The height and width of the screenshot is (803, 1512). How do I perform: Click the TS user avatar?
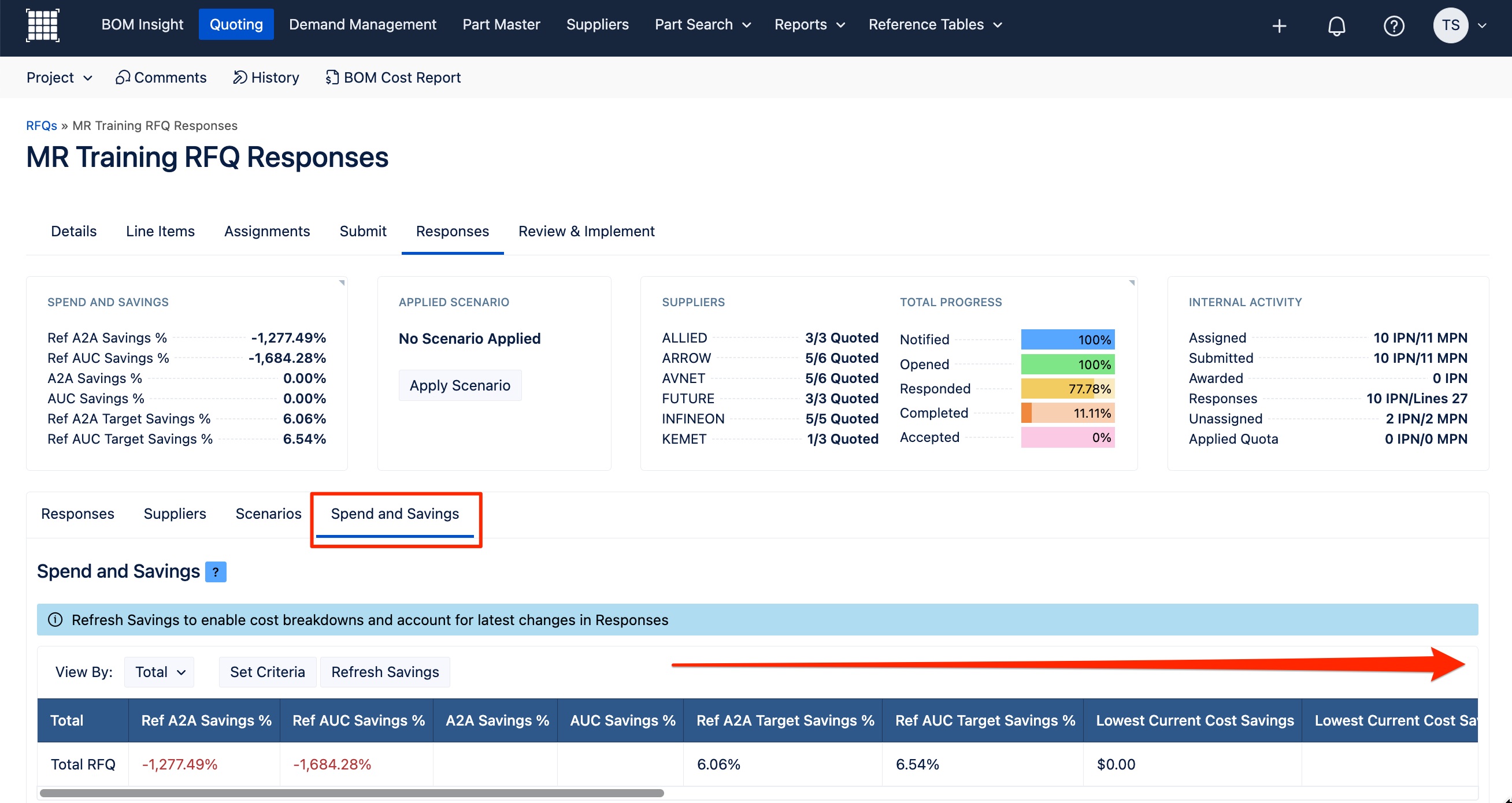[1450, 25]
